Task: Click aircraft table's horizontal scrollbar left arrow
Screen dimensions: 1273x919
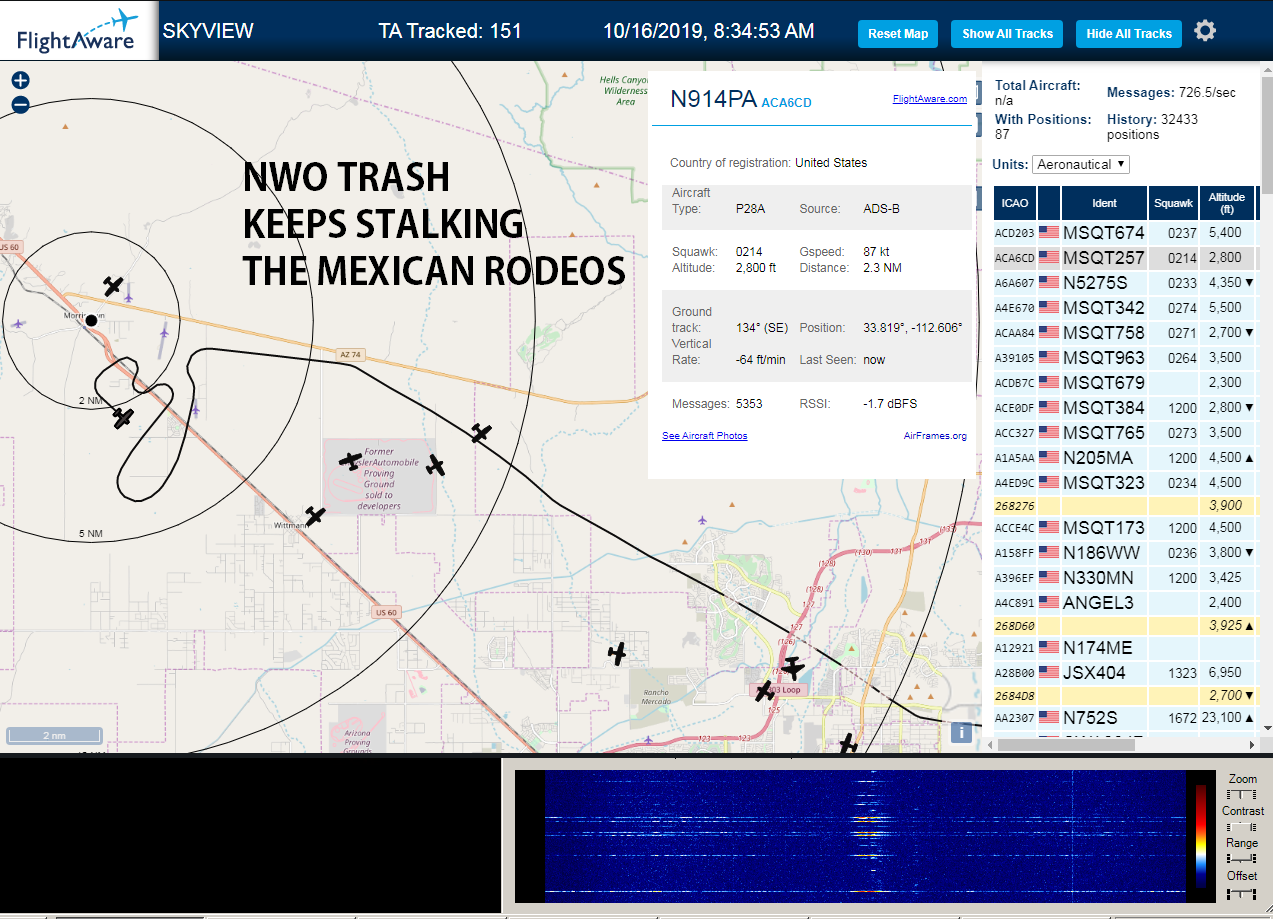Action: click(x=989, y=745)
